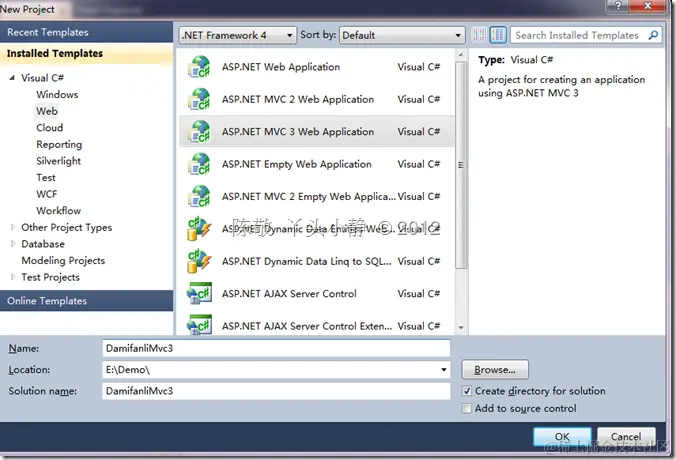Click the ASP.NET MVC 3 Web Application icon
This screenshot has width=676, height=460.
point(199,131)
